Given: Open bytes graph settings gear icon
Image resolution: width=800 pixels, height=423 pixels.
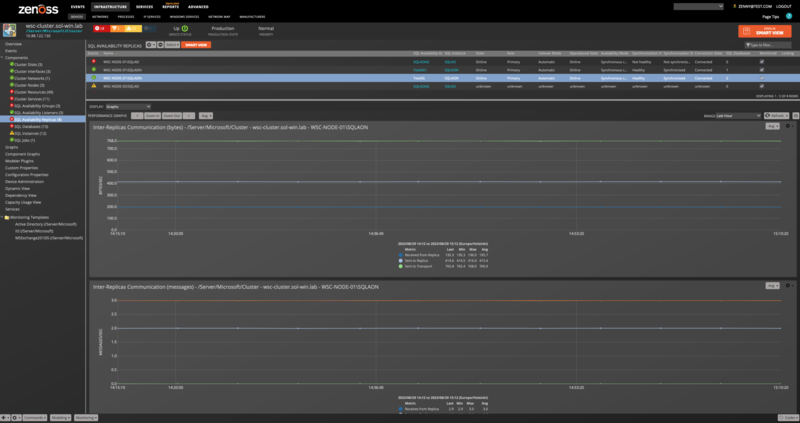Looking at the screenshot, I should [789, 126].
